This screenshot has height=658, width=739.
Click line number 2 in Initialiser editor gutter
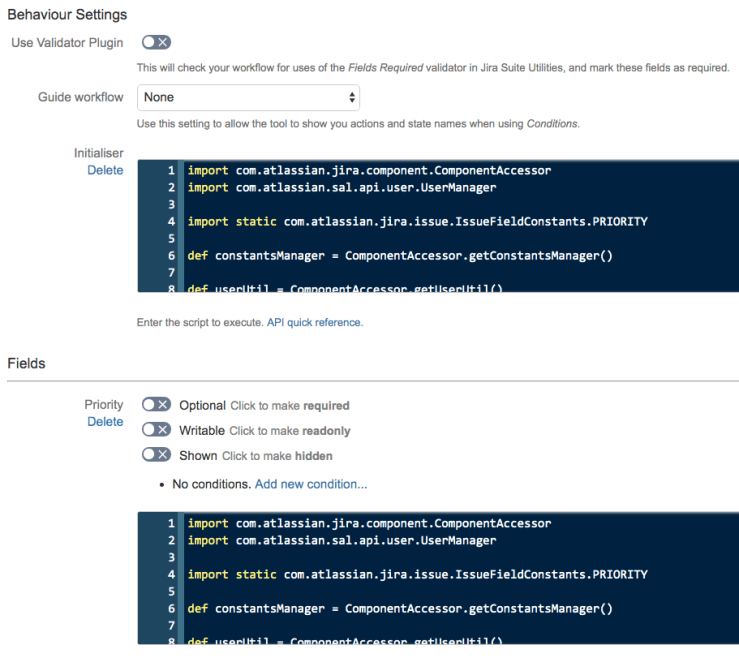click(171, 187)
